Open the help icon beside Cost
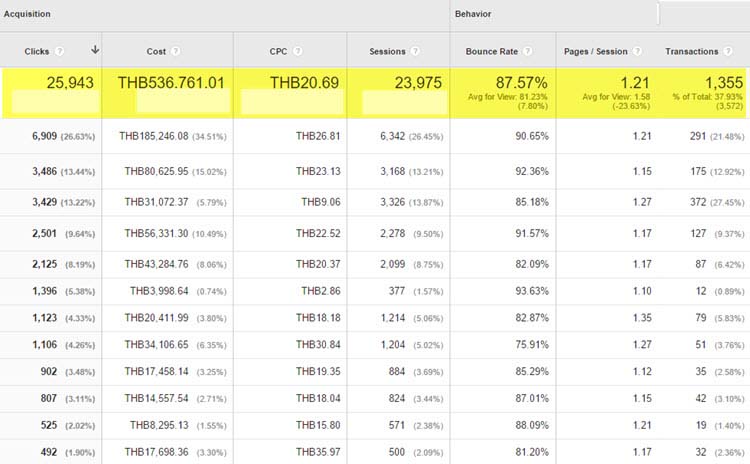 [x=176, y=51]
